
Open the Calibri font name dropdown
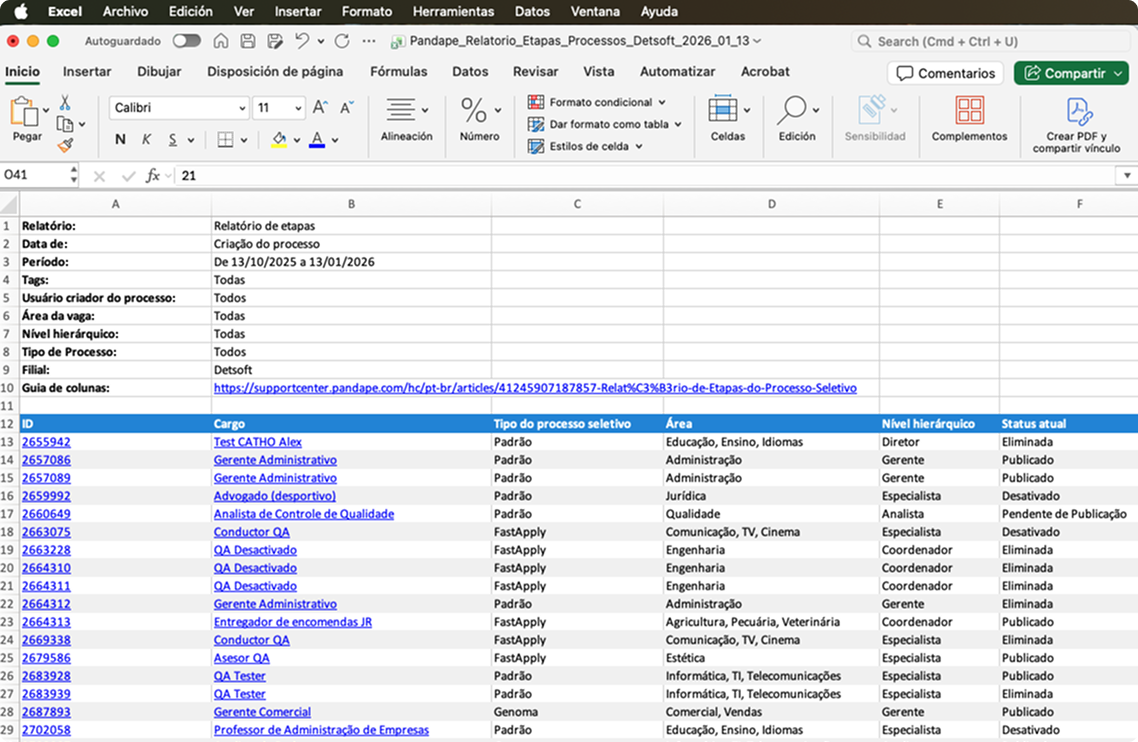click(242, 108)
